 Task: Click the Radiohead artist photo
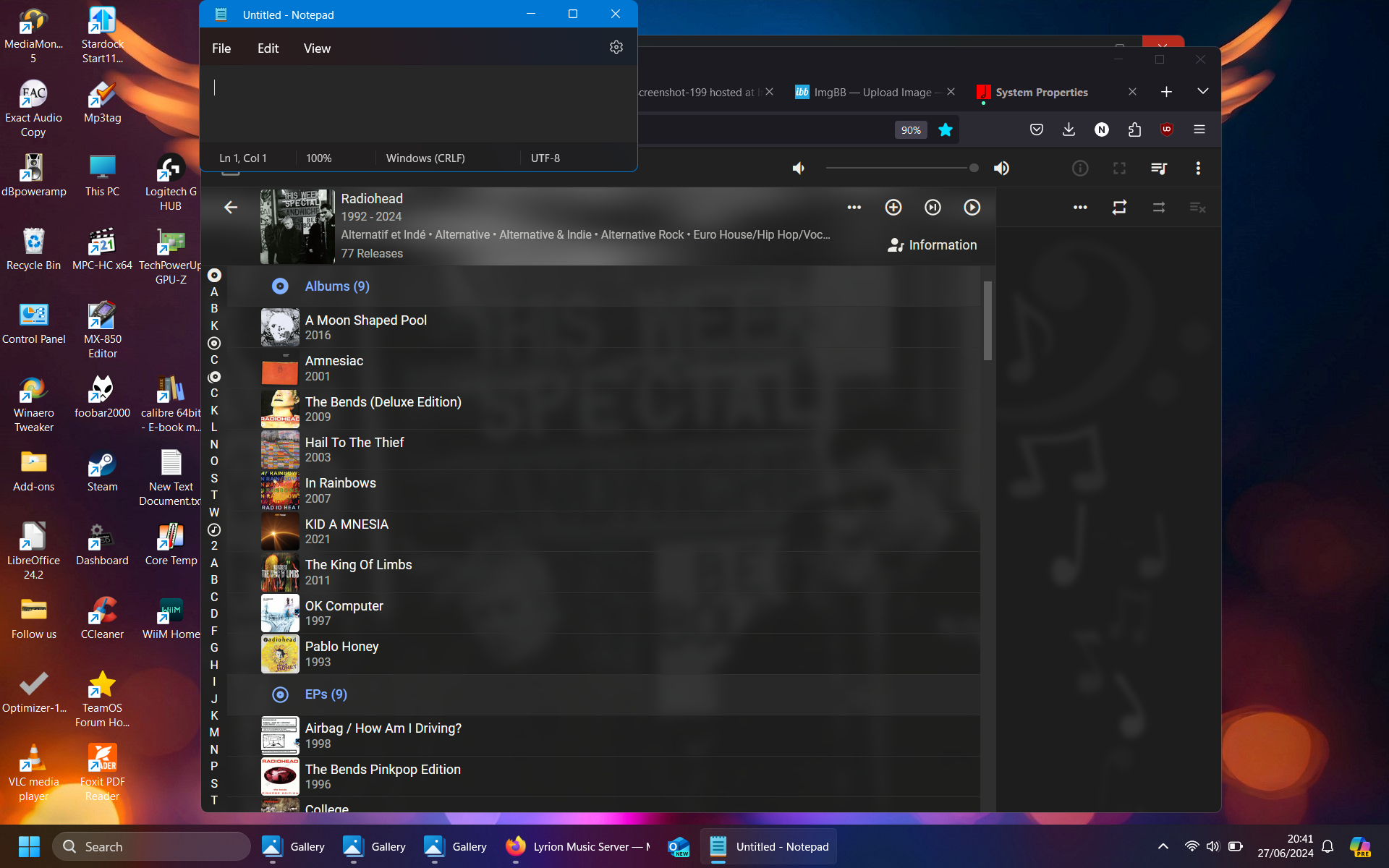pyautogui.click(x=297, y=226)
